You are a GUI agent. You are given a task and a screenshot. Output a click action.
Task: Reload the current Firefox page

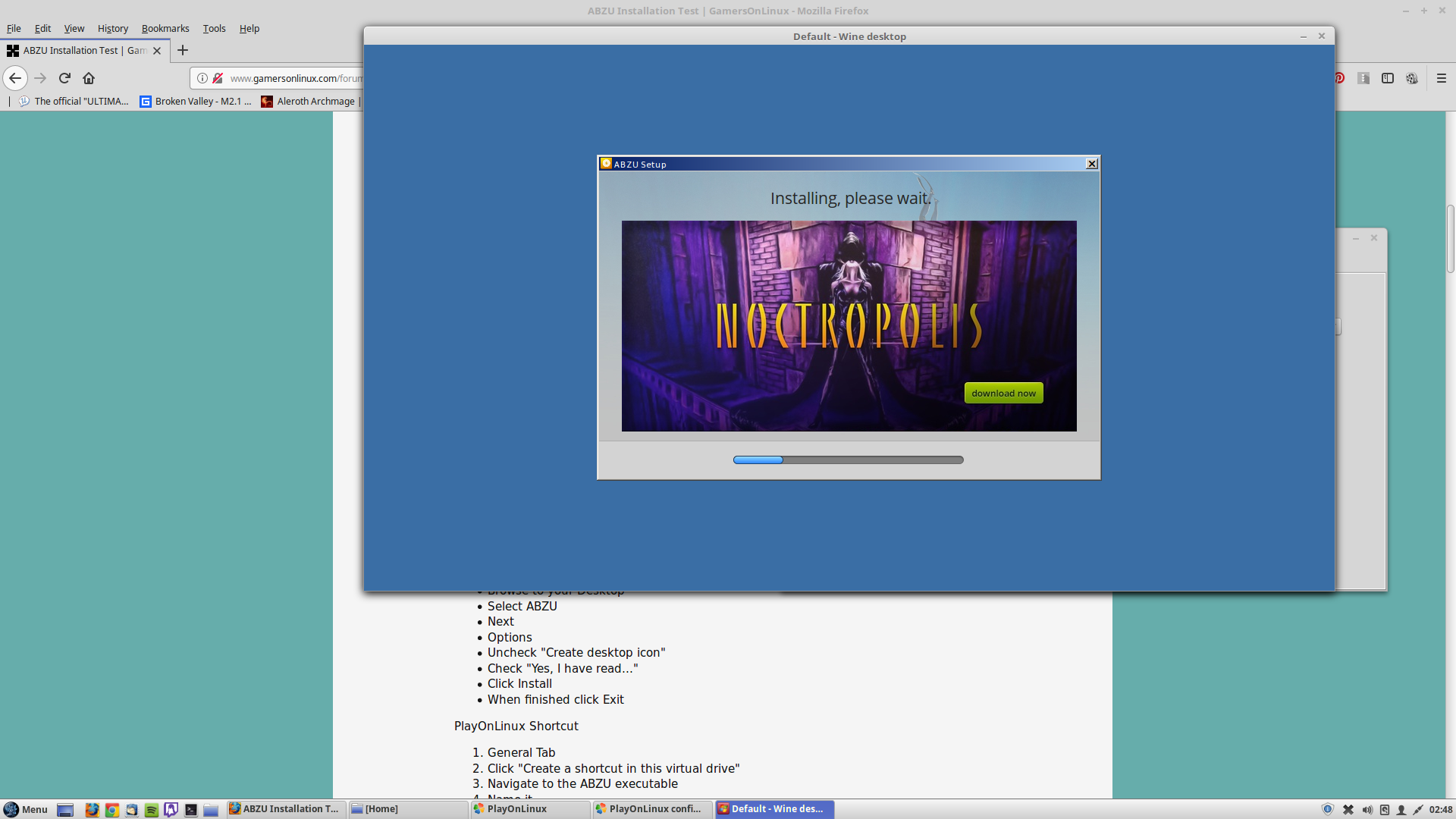(x=64, y=78)
